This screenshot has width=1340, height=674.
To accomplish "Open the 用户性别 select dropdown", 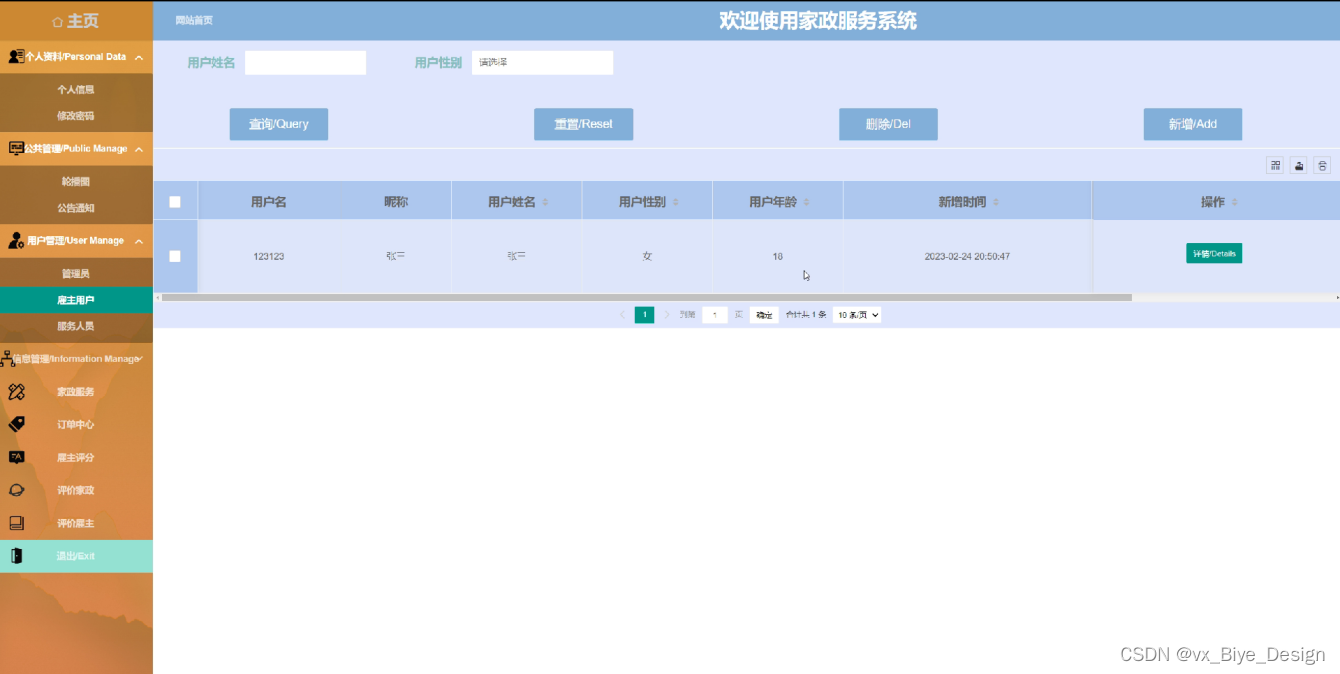I will click(542, 63).
